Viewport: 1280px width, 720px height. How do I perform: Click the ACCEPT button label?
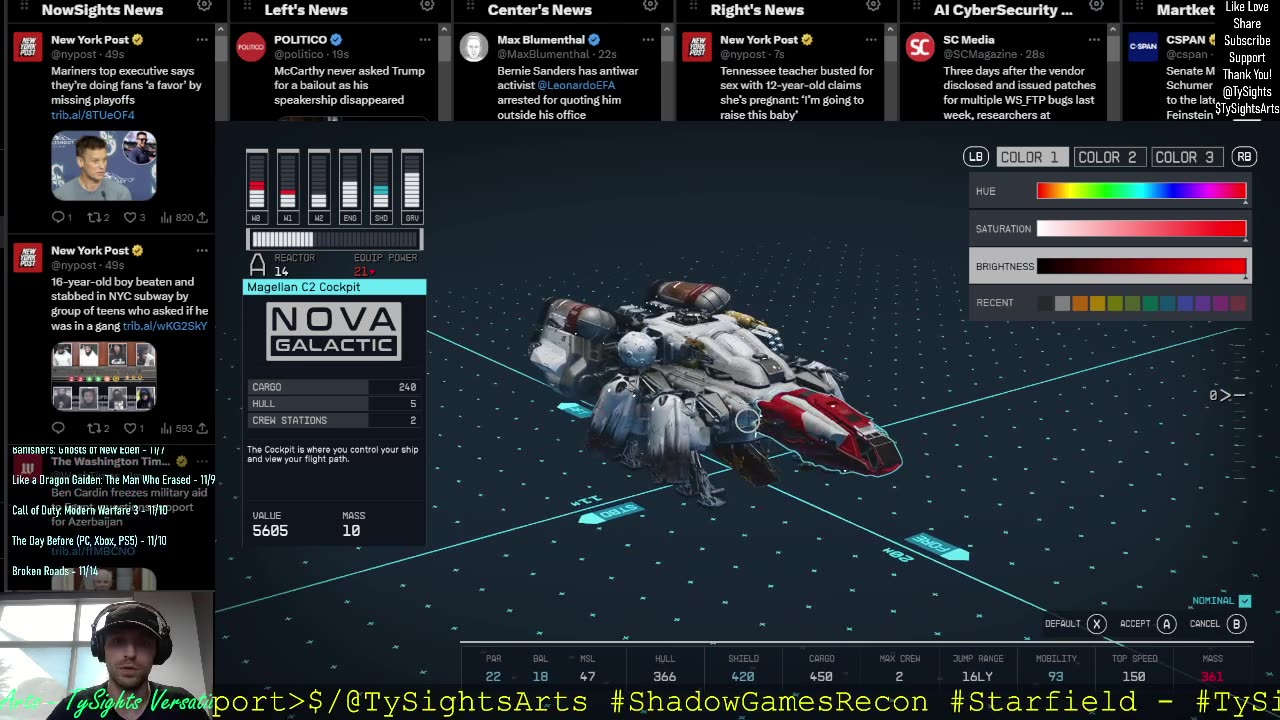point(1135,624)
